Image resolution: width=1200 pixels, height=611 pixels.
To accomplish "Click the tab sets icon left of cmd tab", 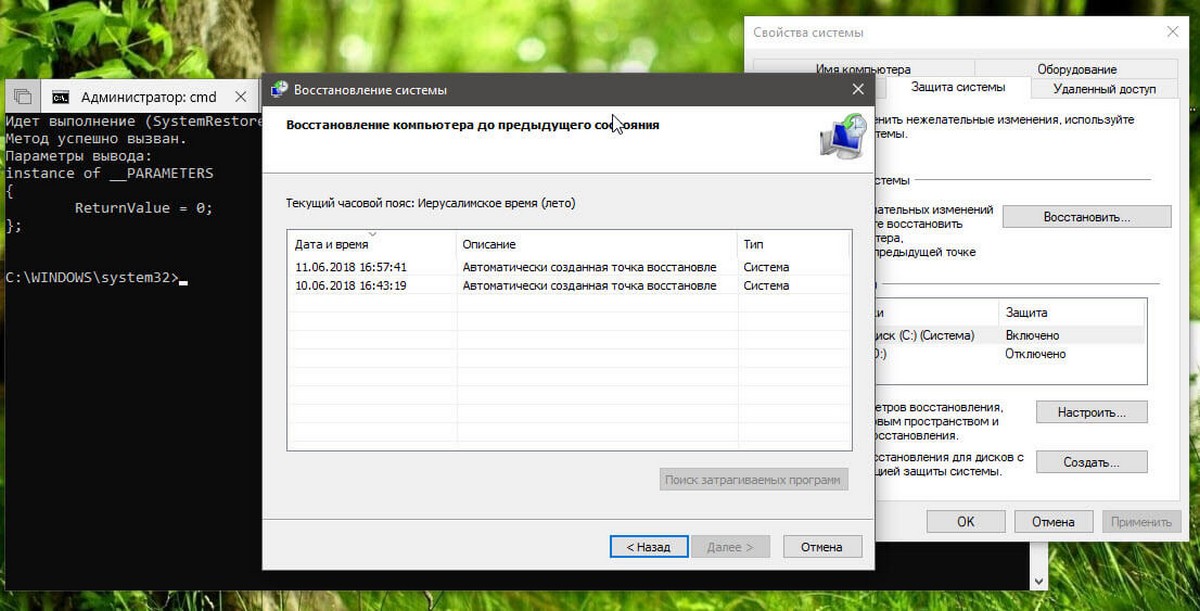I will (x=23, y=97).
